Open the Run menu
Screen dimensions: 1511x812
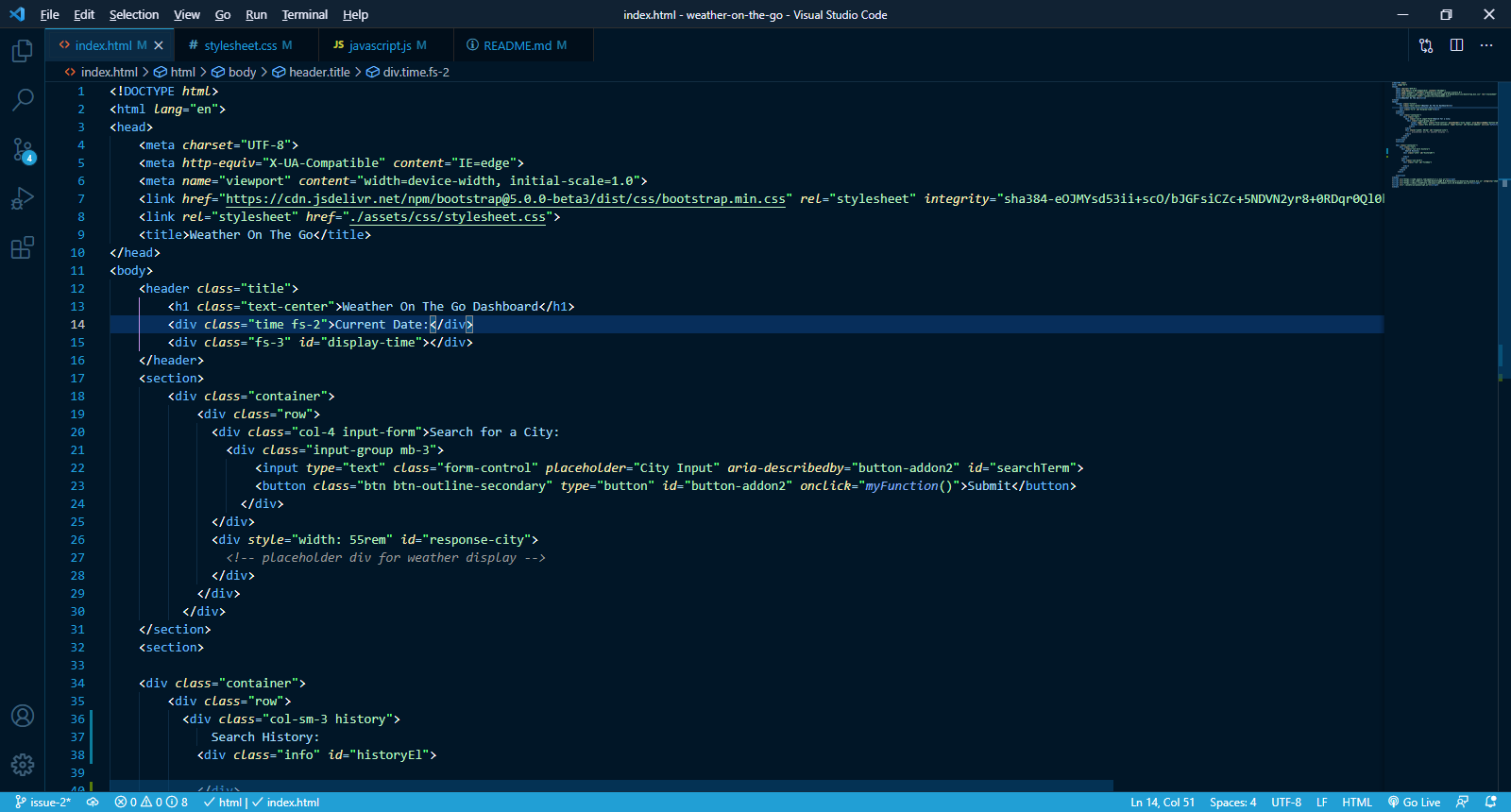click(x=256, y=14)
